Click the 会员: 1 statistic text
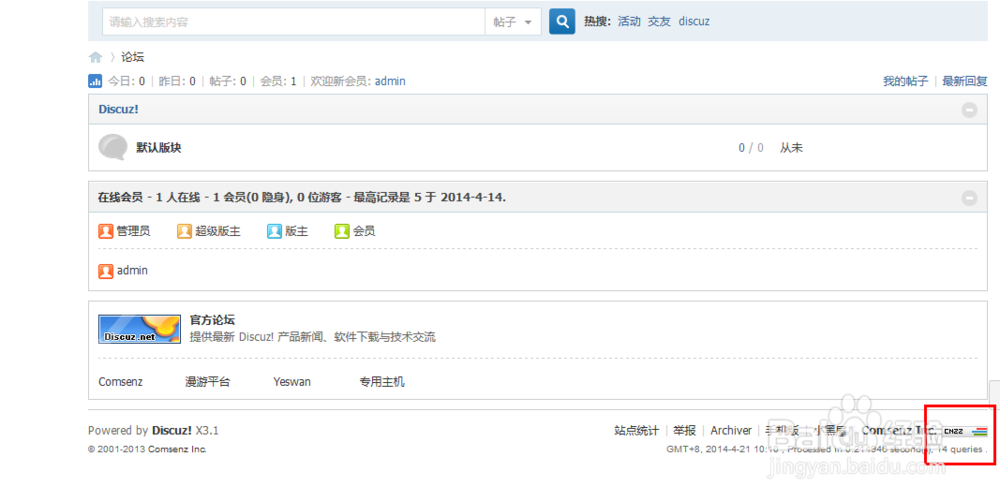This screenshot has width=1000, height=501. (x=278, y=81)
